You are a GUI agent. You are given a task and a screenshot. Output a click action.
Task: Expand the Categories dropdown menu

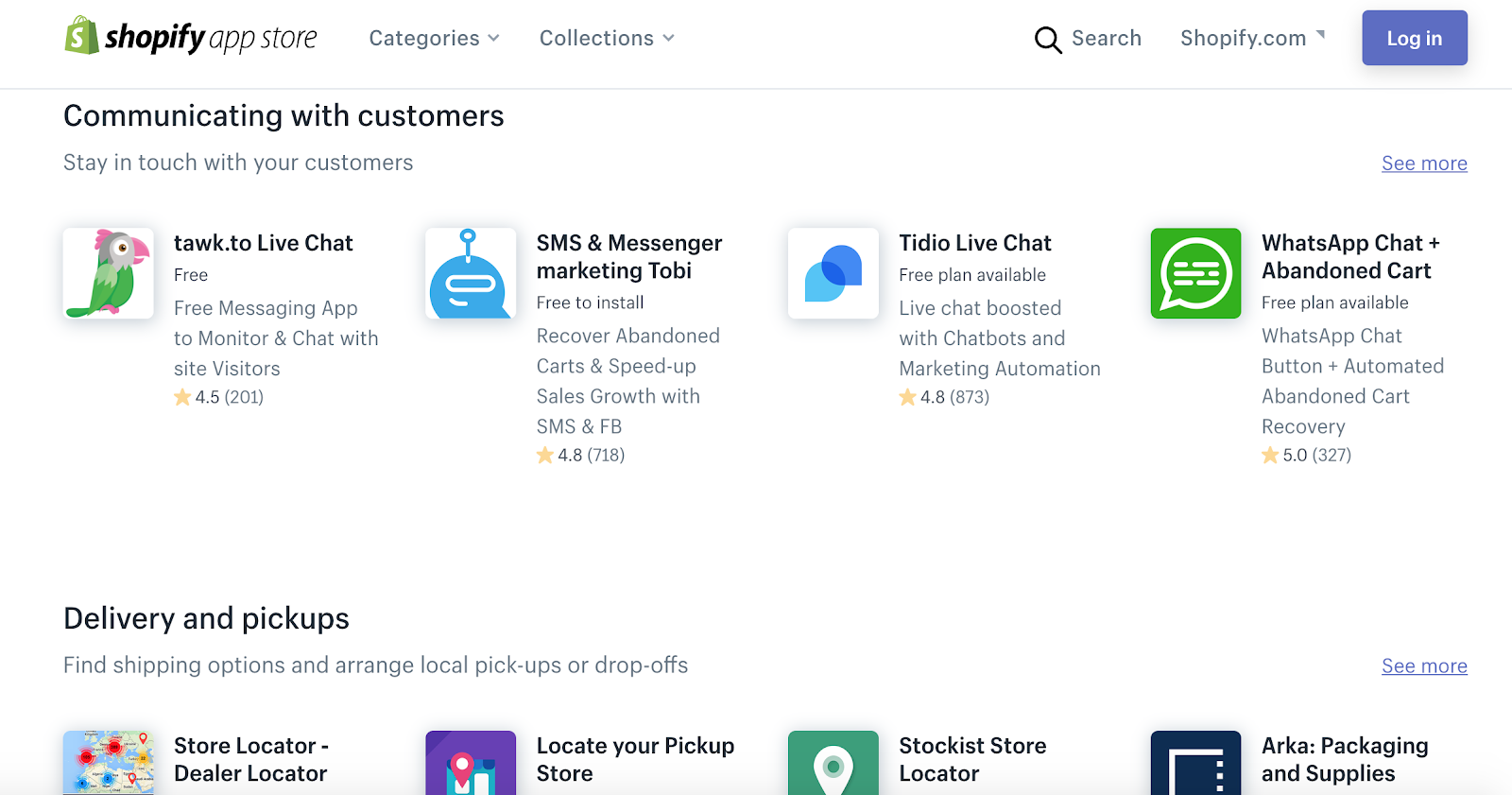(434, 38)
